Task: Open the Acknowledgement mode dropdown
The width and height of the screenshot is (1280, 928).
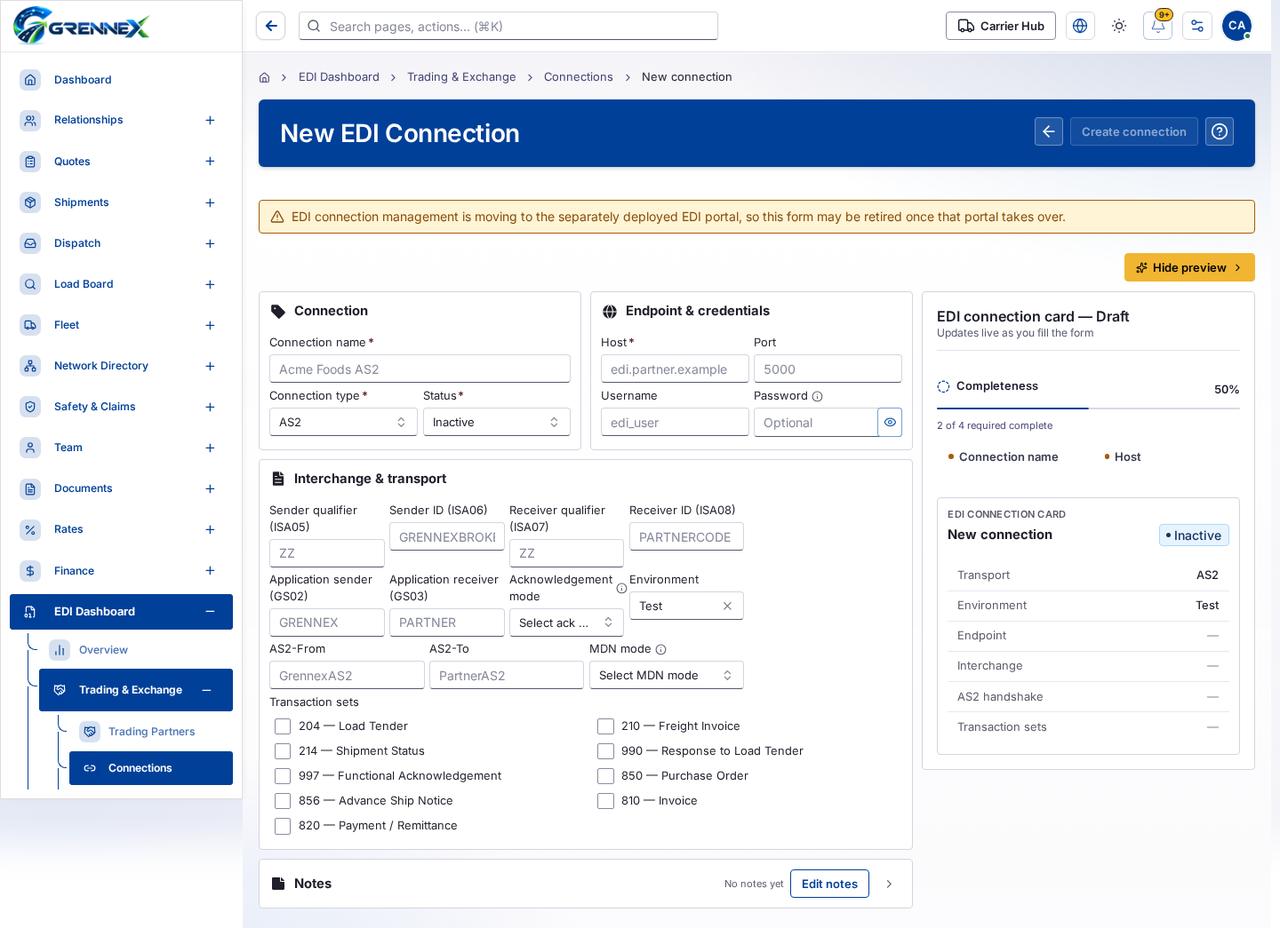Action: tap(566, 623)
